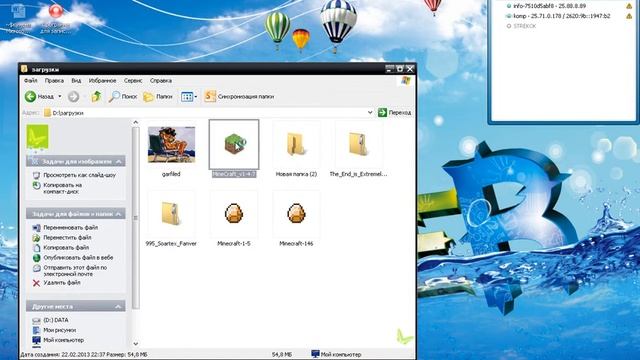This screenshot has width=640, height=360.
Task: Open Мои рисунки in other places
Action: point(60,330)
